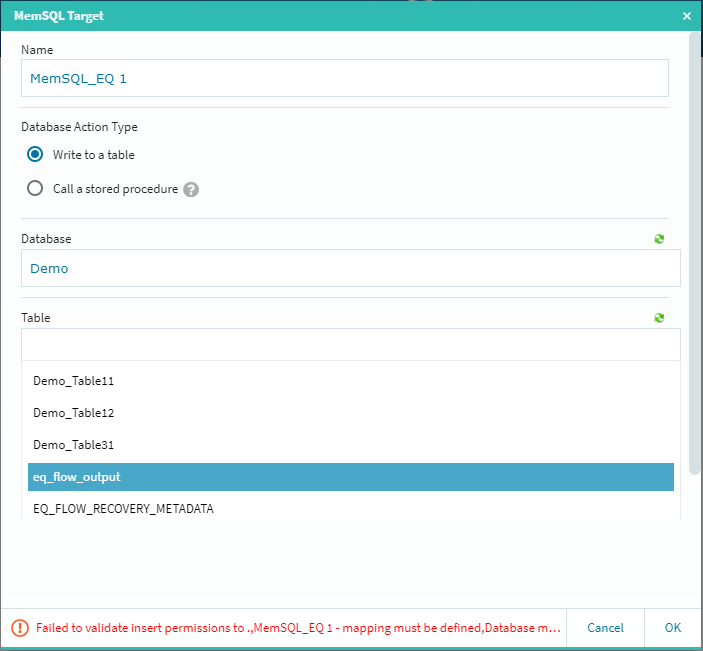Click the Cancel button
The image size is (703, 651).
coord(605,628)
